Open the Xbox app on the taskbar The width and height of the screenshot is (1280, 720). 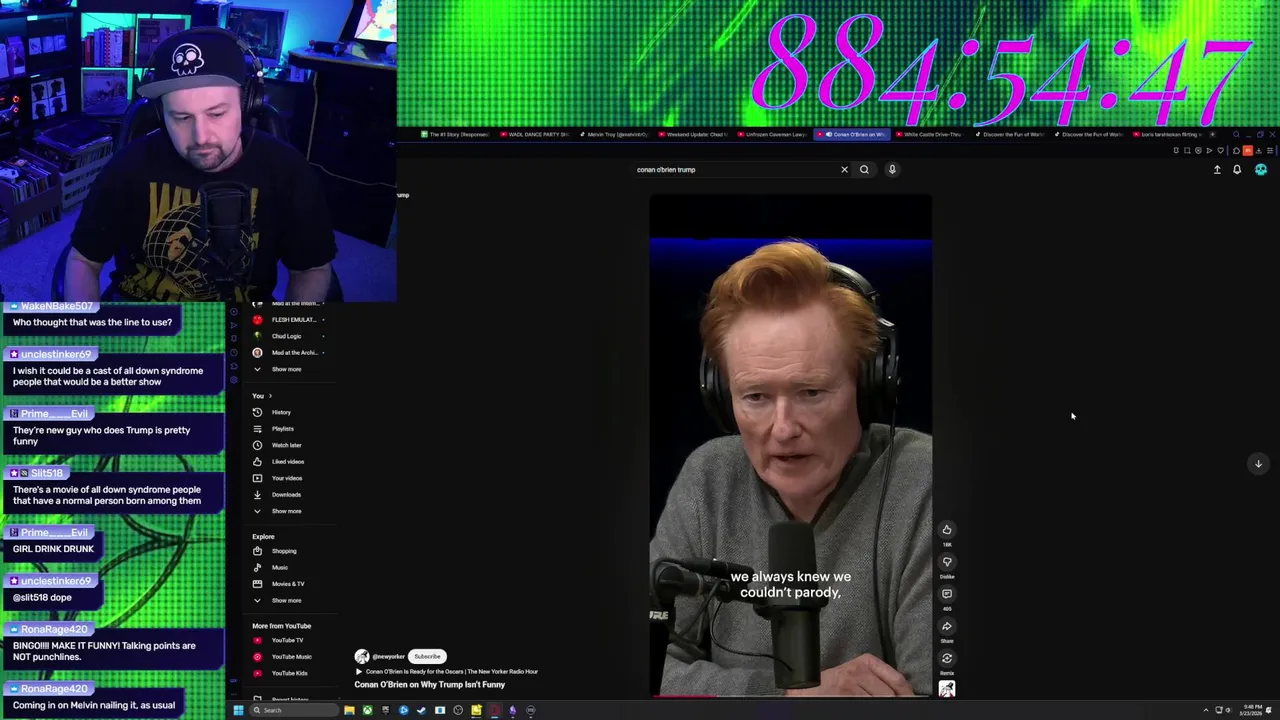(x=367, y=710)
